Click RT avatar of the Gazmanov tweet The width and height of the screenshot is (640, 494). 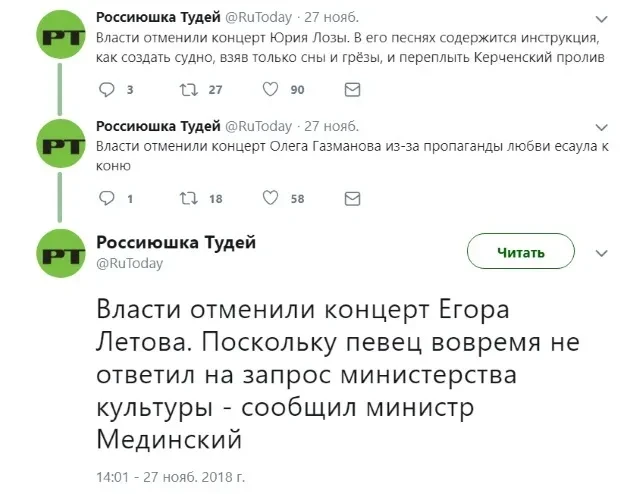(x=59, y=145)
